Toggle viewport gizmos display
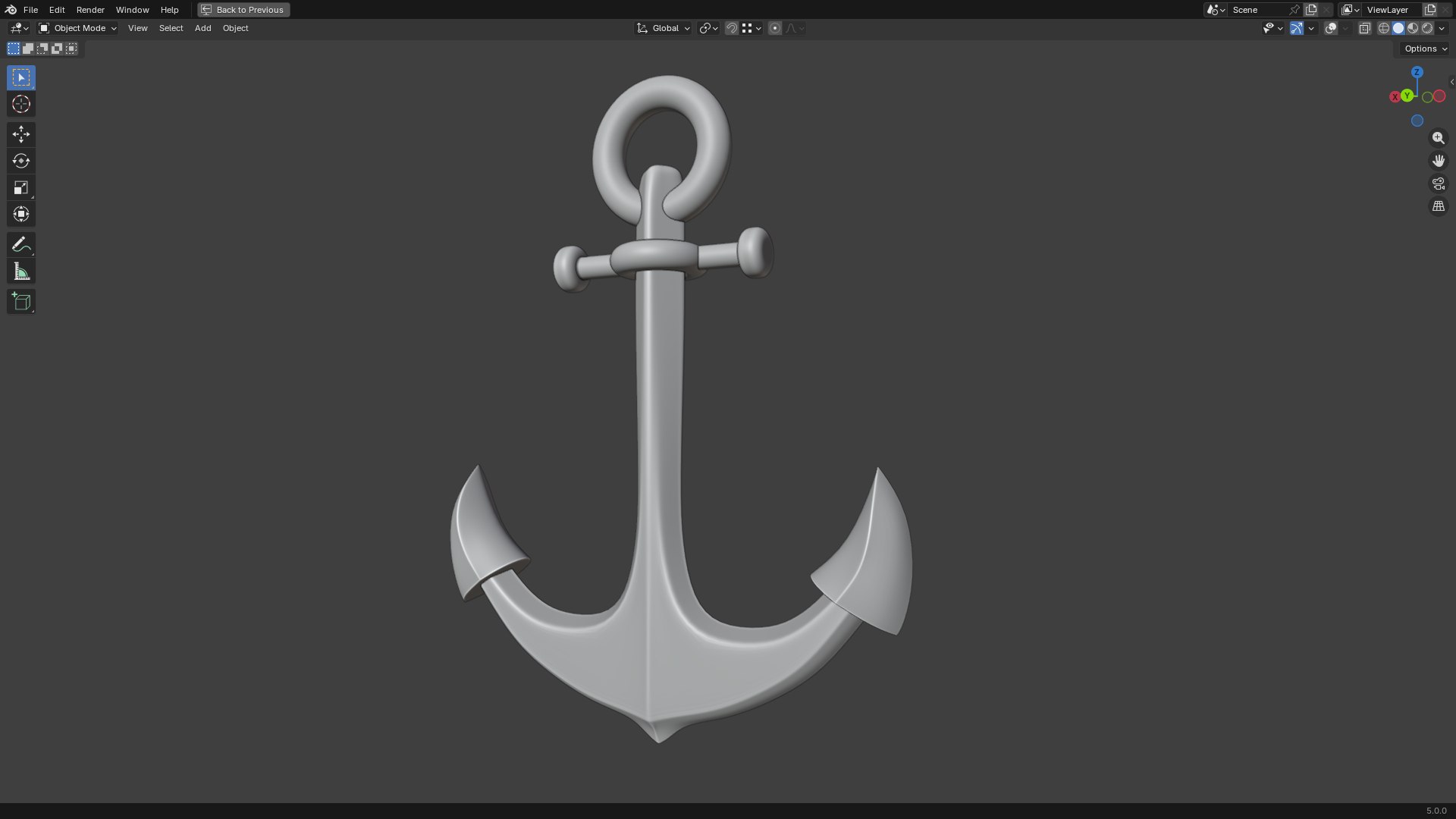The height and width of the screenshot is (819, 1456). coord(1297,28)
